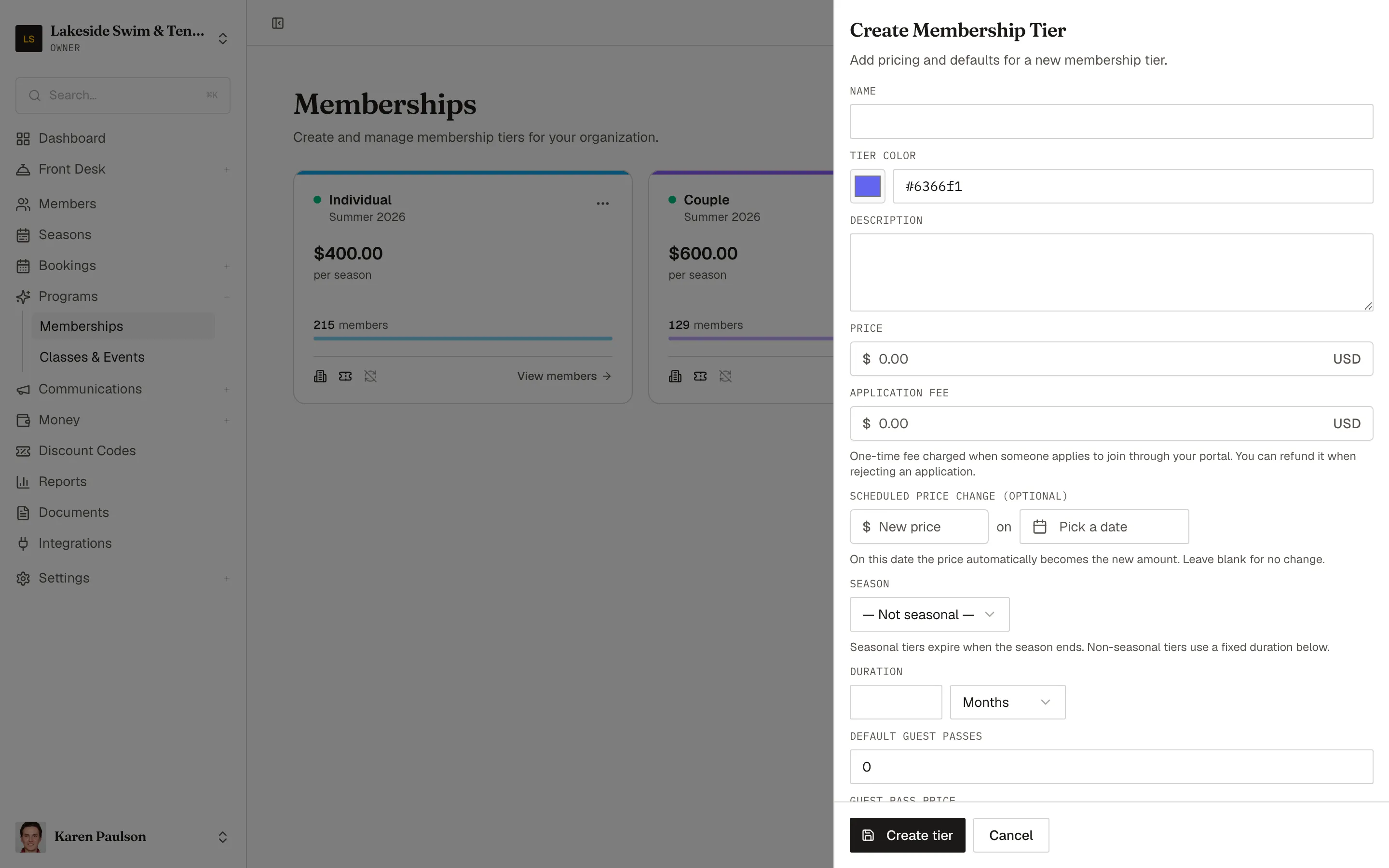The image size is (1389, 868).
Task: Click the Programs sparkle icon
Action: point(23,296)
